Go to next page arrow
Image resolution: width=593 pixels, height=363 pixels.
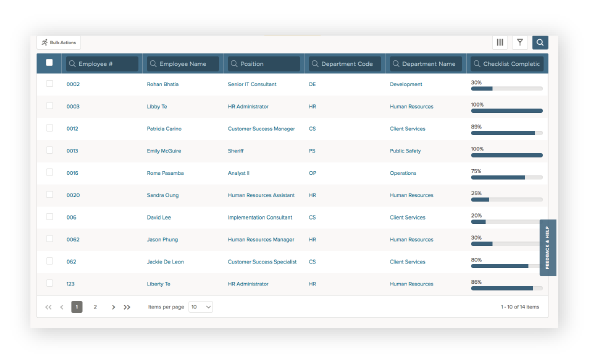[x=113, y=307]
